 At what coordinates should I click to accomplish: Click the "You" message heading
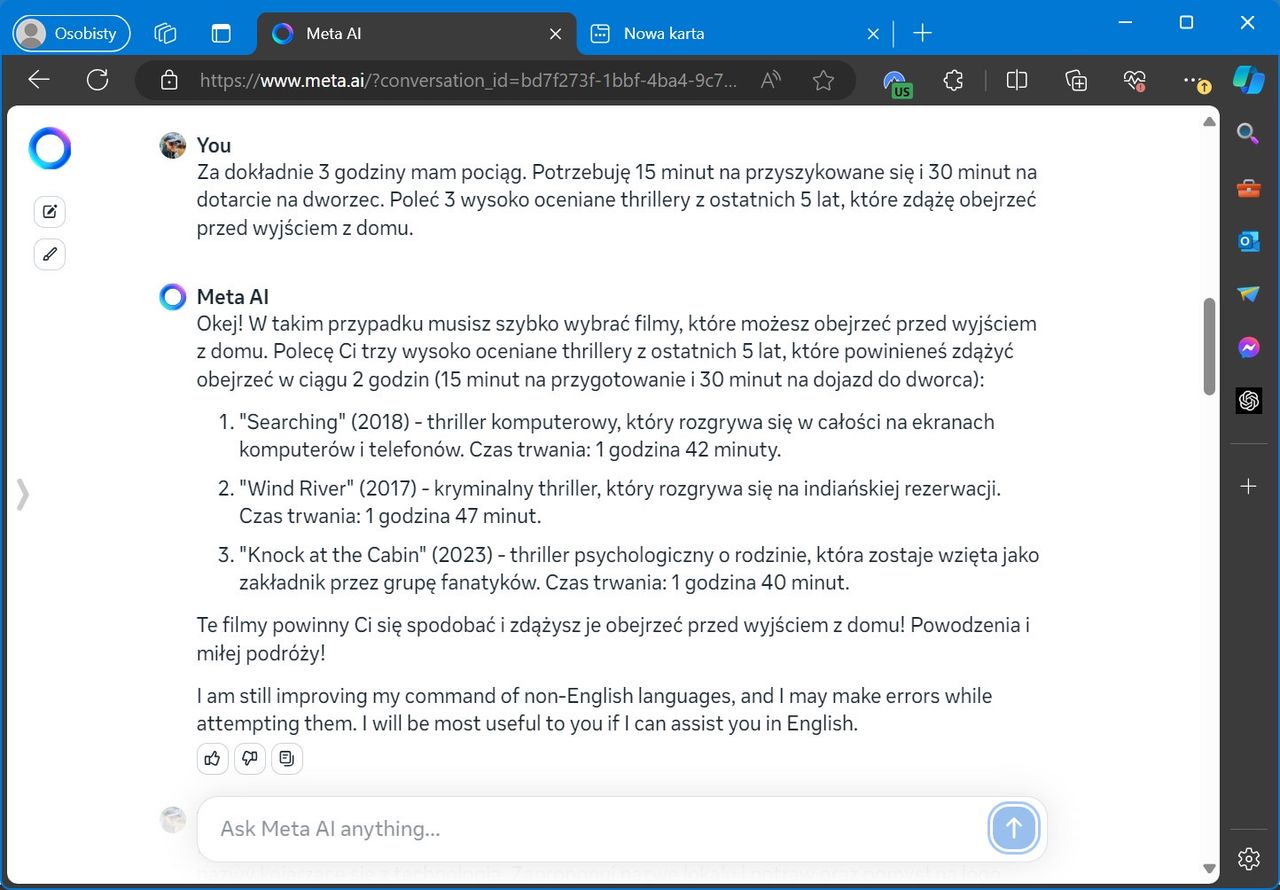click(x=214, y=145)
